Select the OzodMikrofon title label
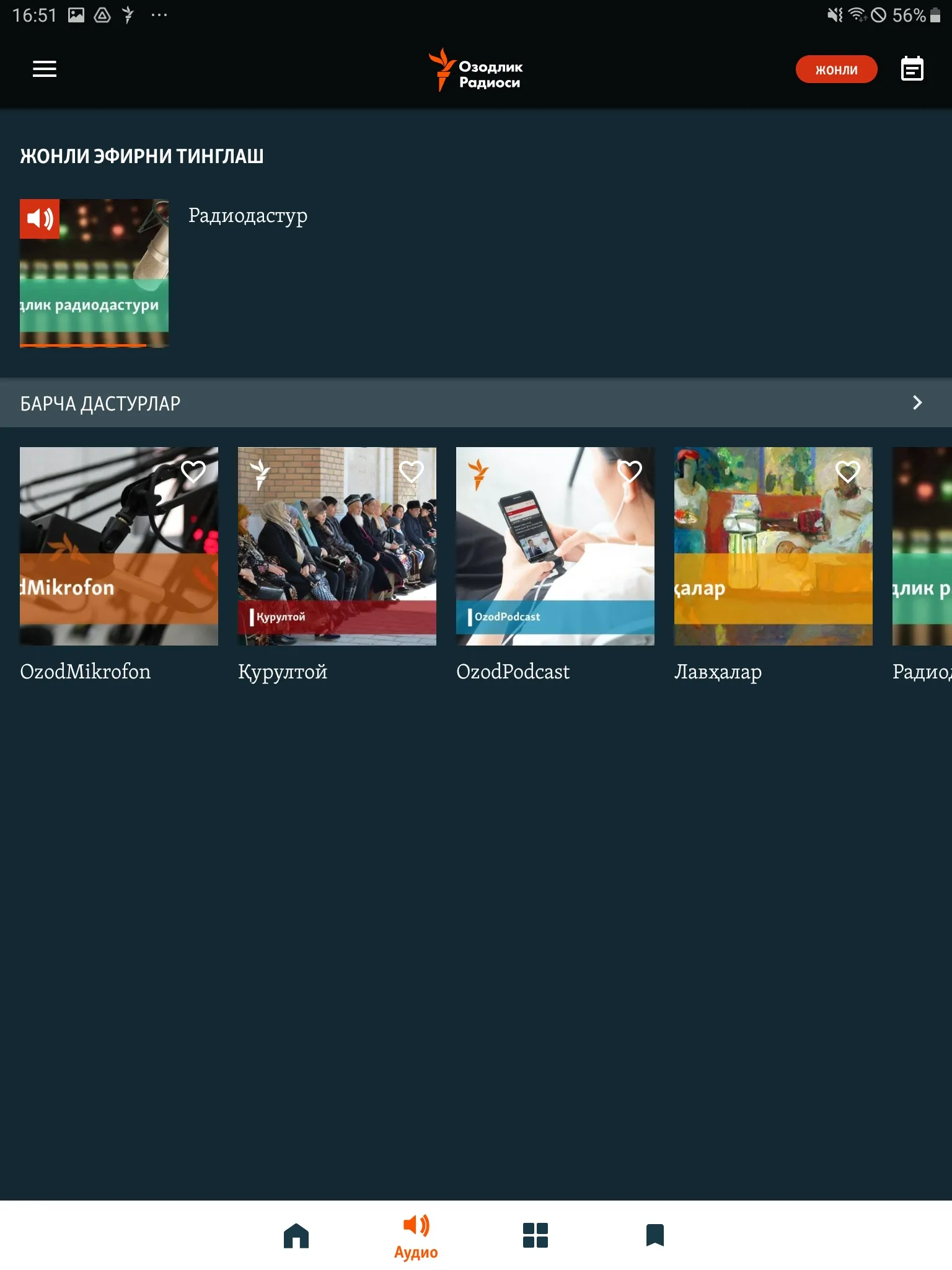 [86, 672]
